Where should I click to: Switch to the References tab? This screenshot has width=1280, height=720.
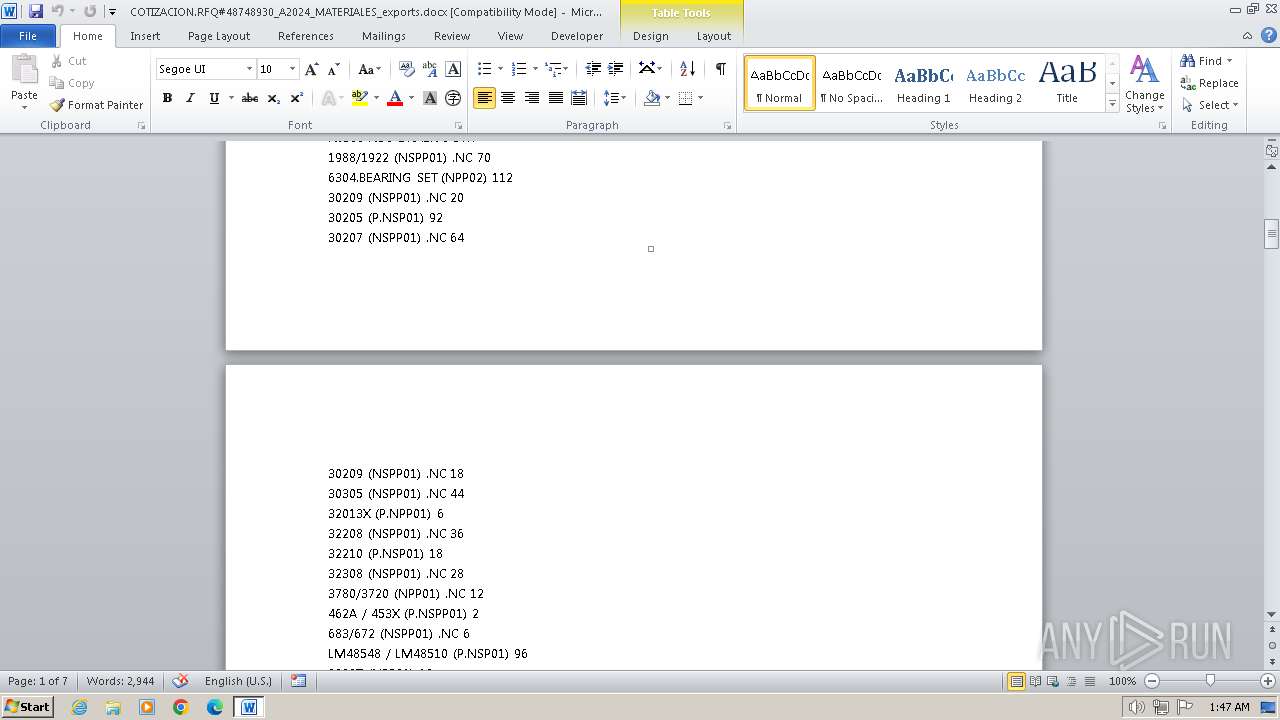[x=306, y=36]
